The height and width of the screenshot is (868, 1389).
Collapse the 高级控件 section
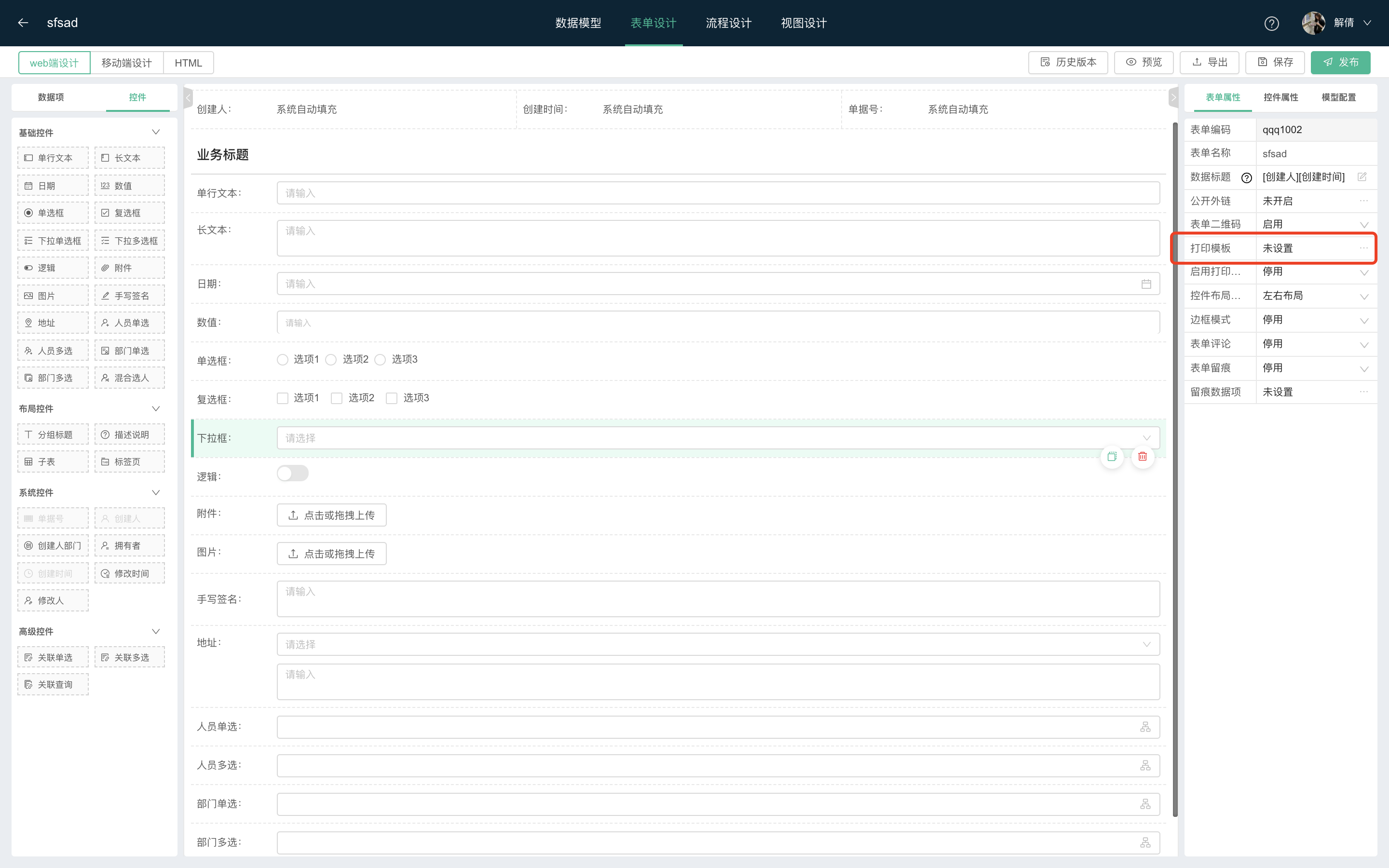156,632
